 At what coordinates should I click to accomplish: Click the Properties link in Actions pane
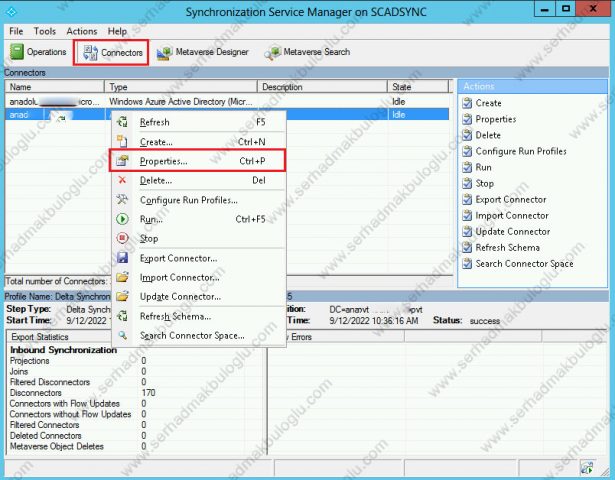(x=496, y=119)
